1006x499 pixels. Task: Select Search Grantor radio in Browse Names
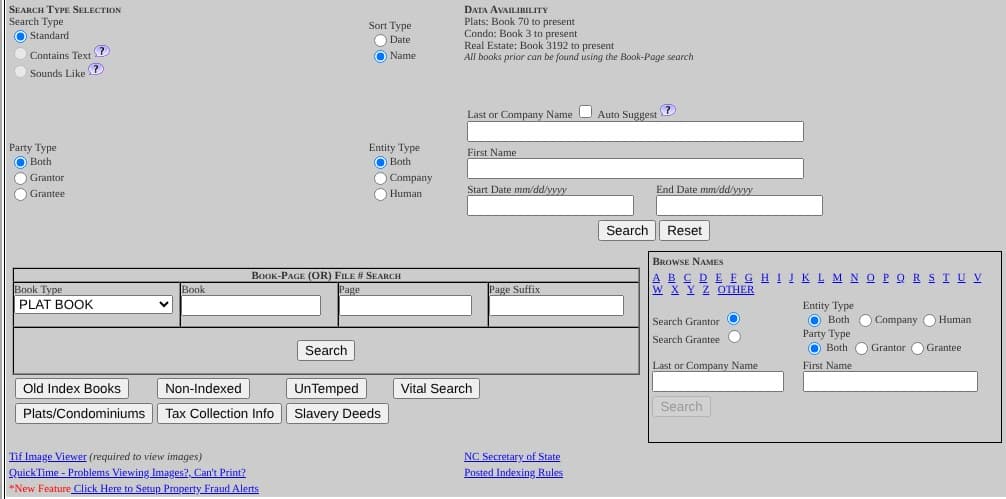coord(733,319)
